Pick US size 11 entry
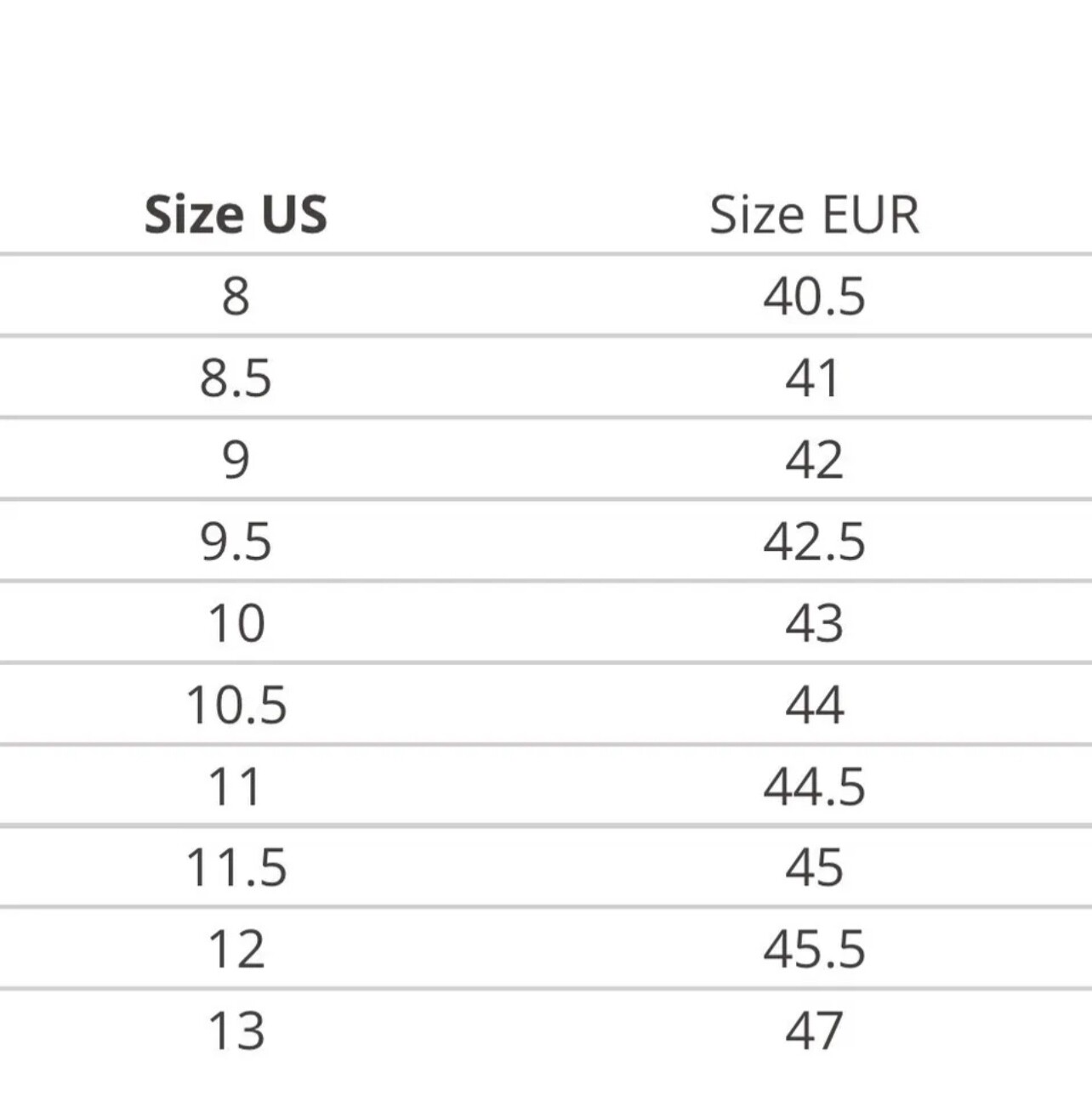The width and height of the screenshot is (1092, 1118). click(236, 786)
